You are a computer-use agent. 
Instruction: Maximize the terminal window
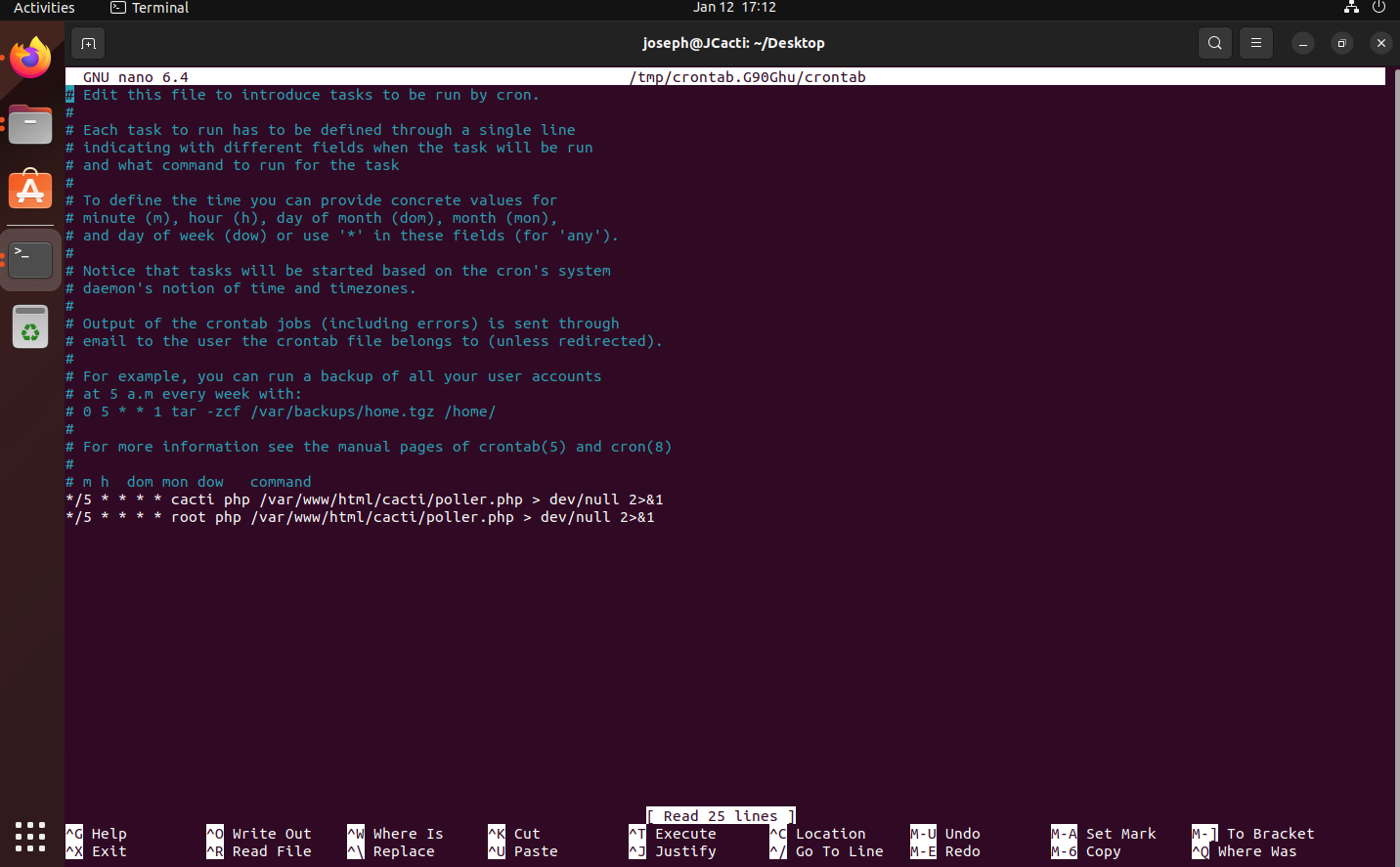pos(1342,43)
